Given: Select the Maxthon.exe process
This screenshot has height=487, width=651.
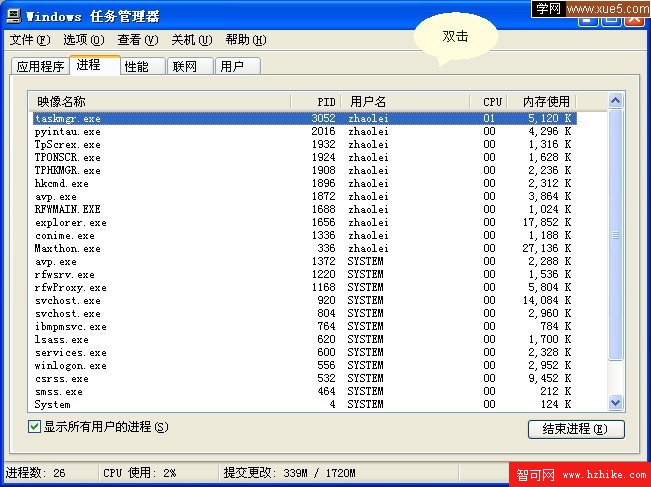Looking at the screenshot, I should click(305, 248).
